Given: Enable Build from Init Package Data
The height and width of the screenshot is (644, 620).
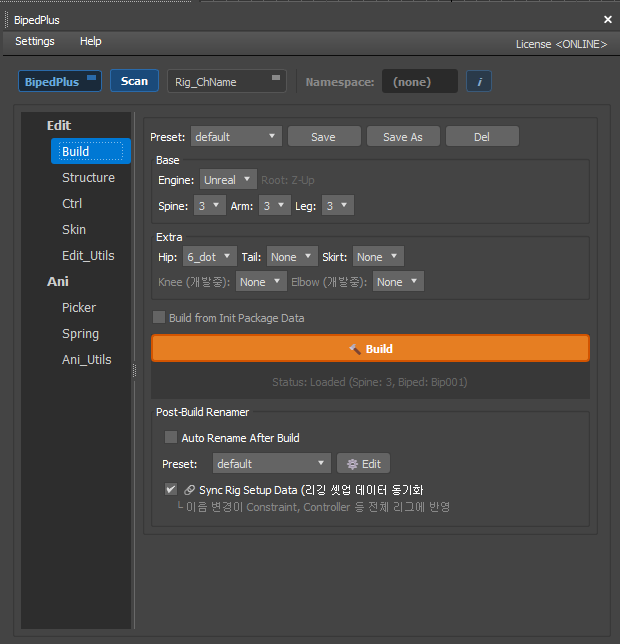Looking at the screenshot, I should [x=159, y=318].
